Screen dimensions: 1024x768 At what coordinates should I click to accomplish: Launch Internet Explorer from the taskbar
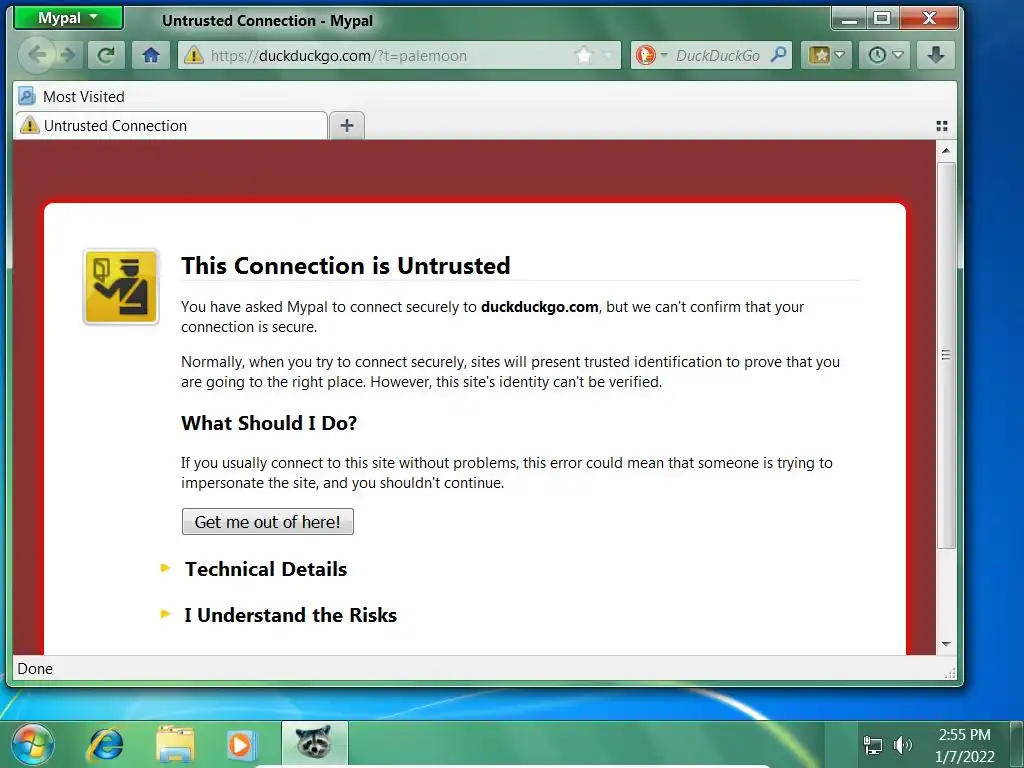click(x=104, y=745)
